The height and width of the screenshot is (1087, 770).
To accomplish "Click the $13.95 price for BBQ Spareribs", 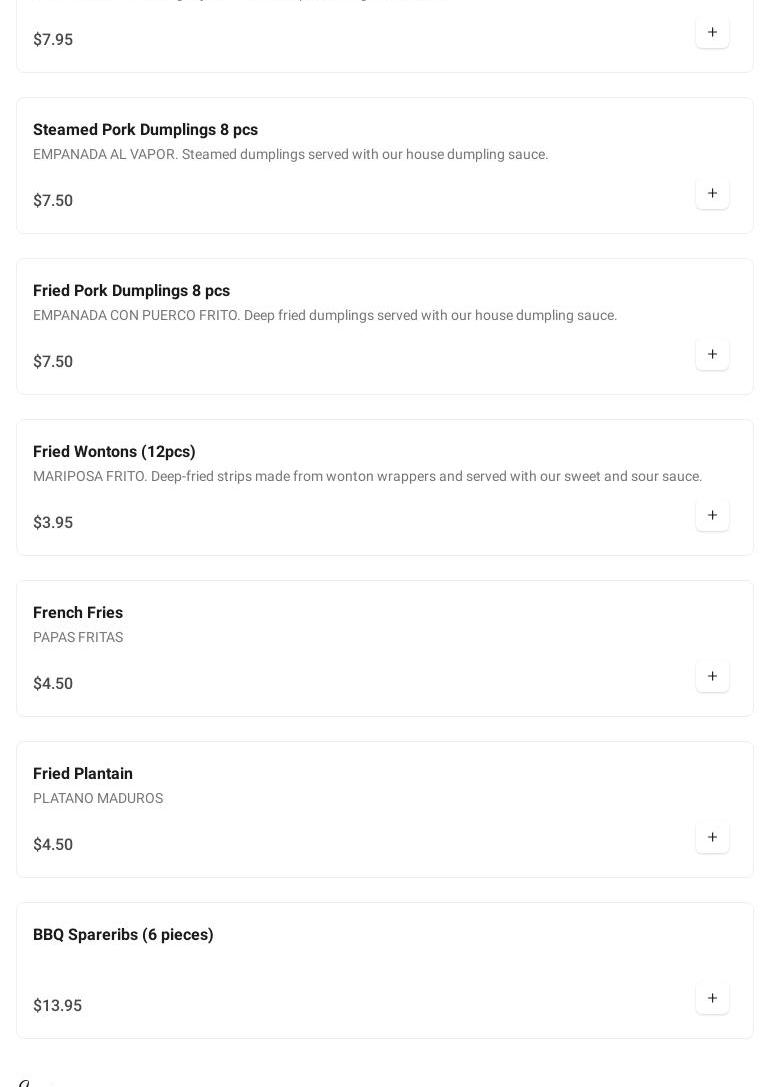I will 57,1006.
